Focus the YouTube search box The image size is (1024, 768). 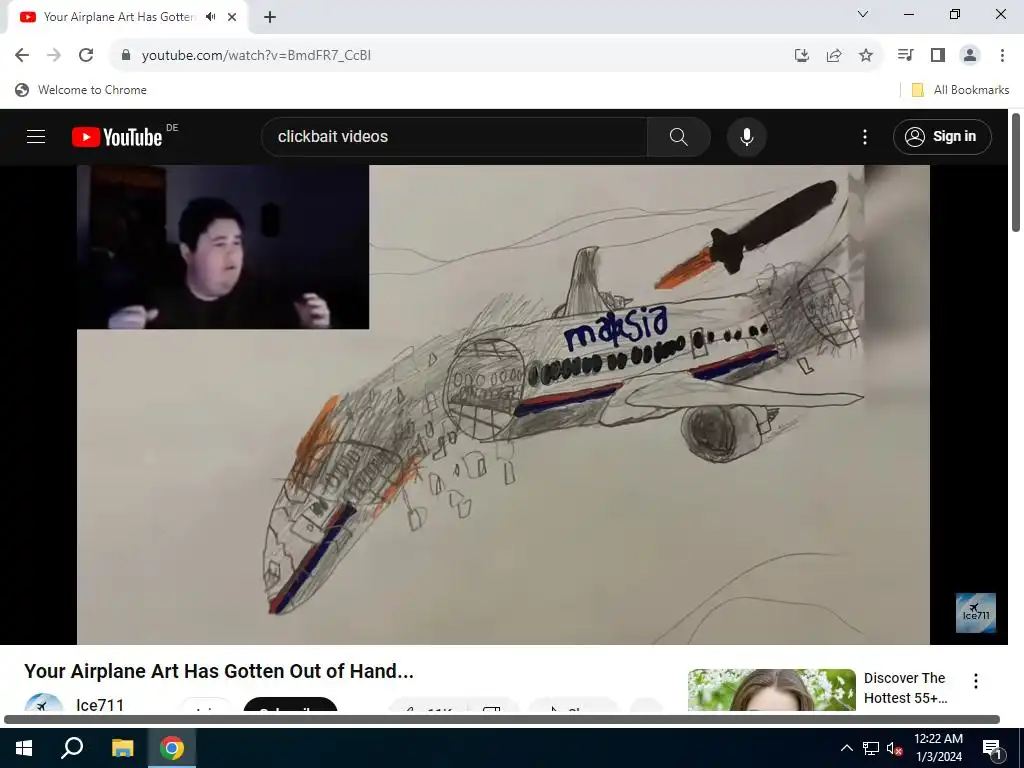point(454,137)
